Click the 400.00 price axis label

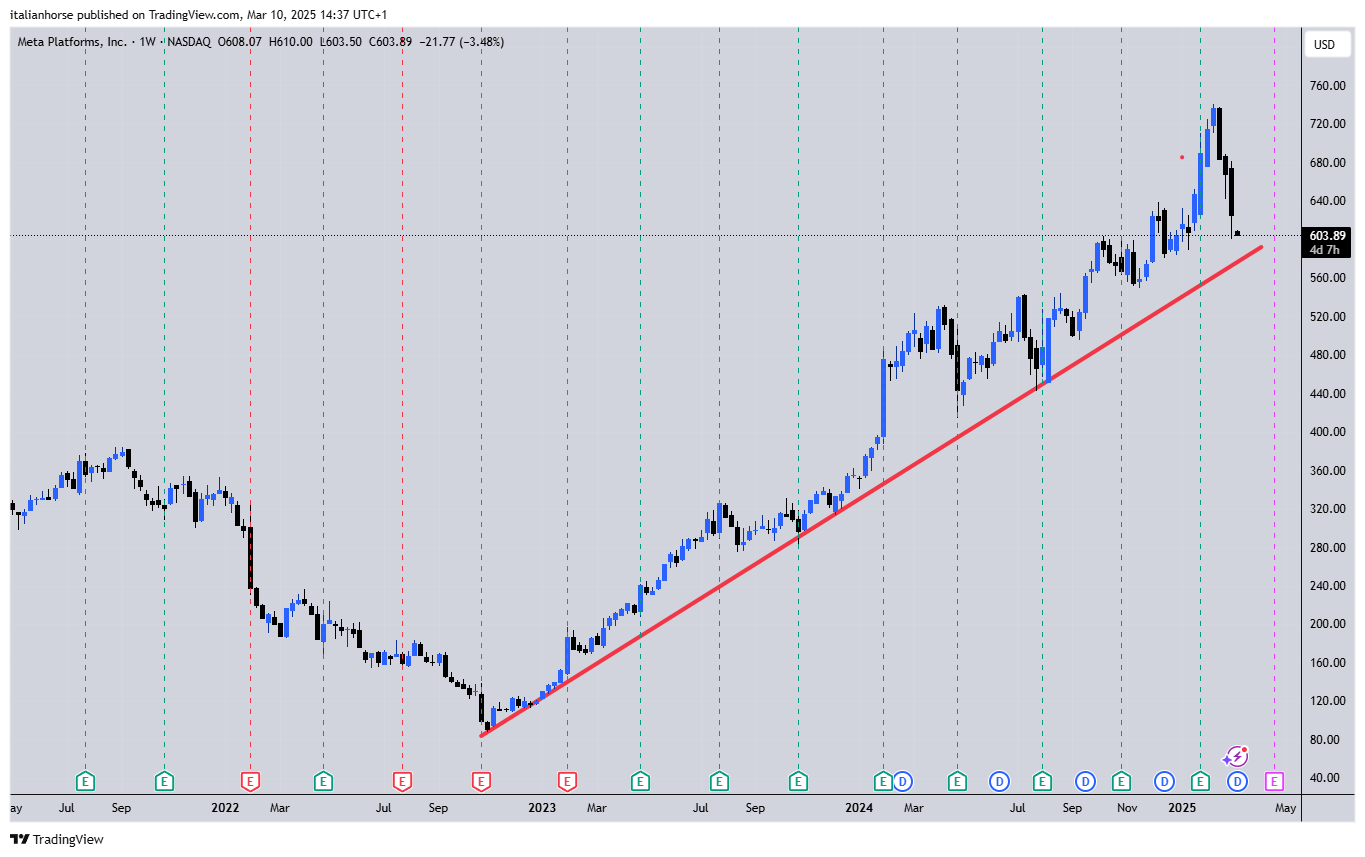click(x=1326, y=432)
